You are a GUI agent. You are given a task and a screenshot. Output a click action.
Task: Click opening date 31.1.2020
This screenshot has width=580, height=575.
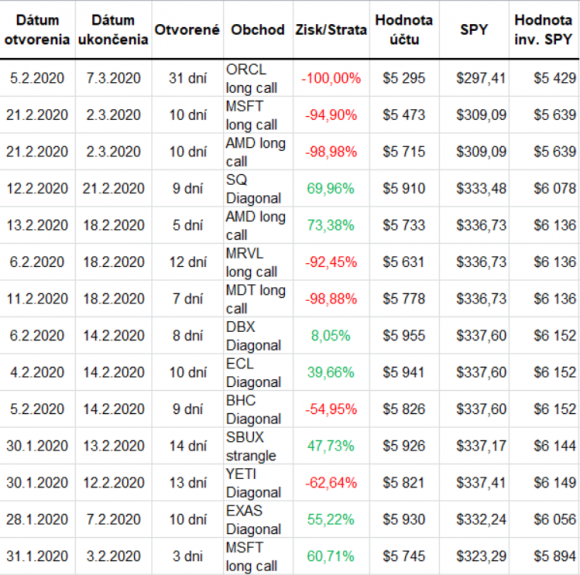pyautogui.click(x=37, y=556)
